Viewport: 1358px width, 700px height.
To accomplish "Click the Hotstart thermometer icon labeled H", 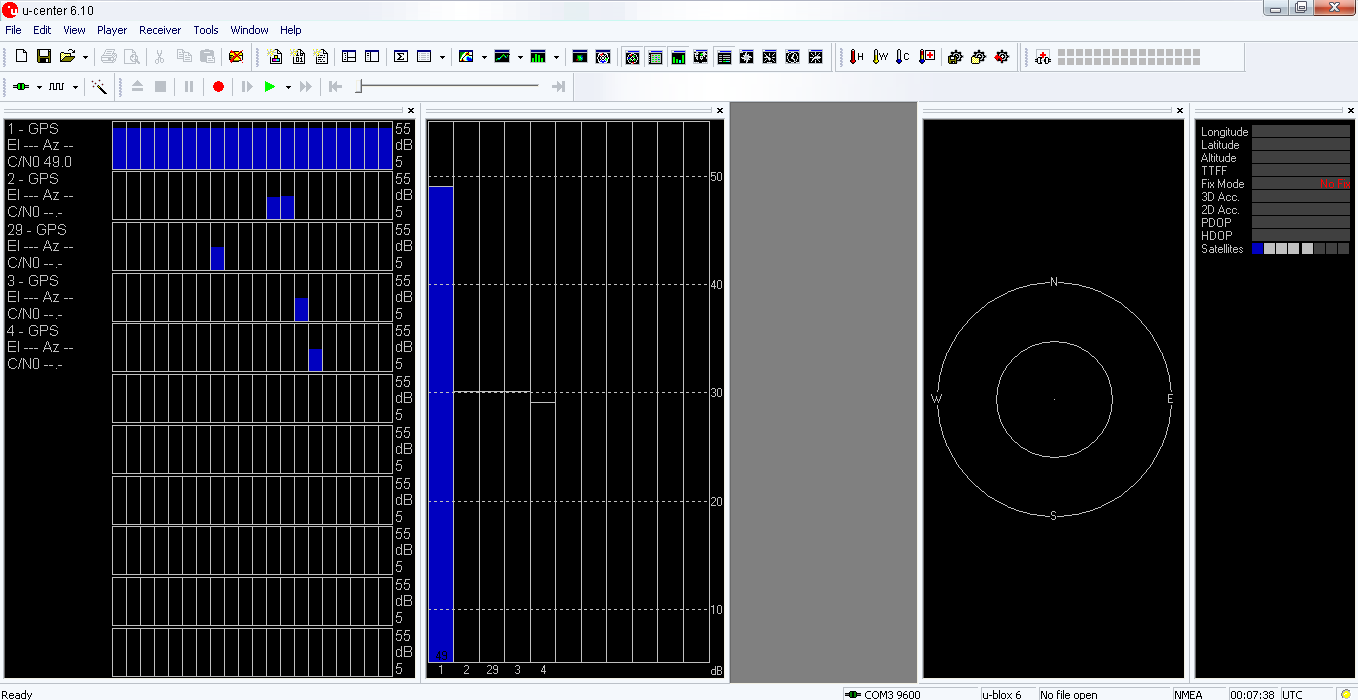I will [x=856, y=57].
